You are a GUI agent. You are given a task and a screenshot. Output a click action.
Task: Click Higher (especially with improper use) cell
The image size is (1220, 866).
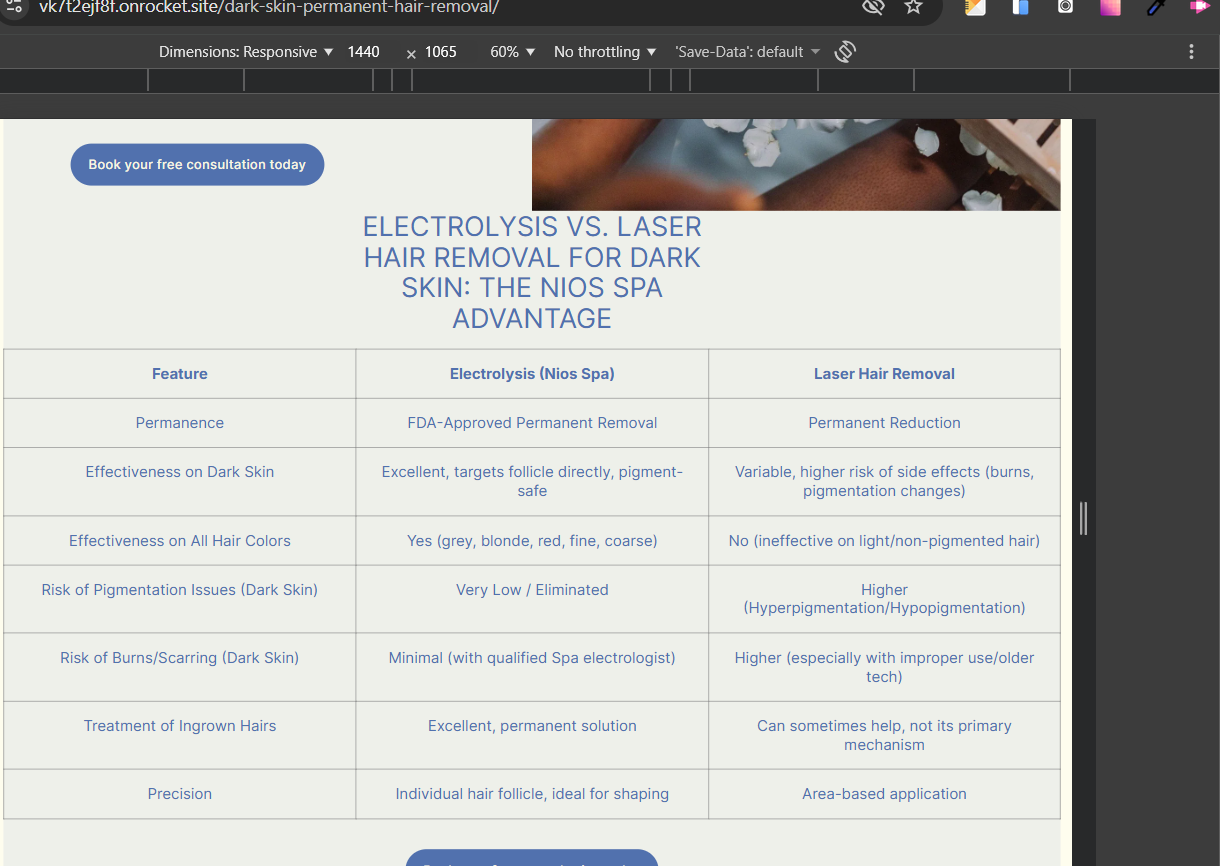(x=884, y=667)
